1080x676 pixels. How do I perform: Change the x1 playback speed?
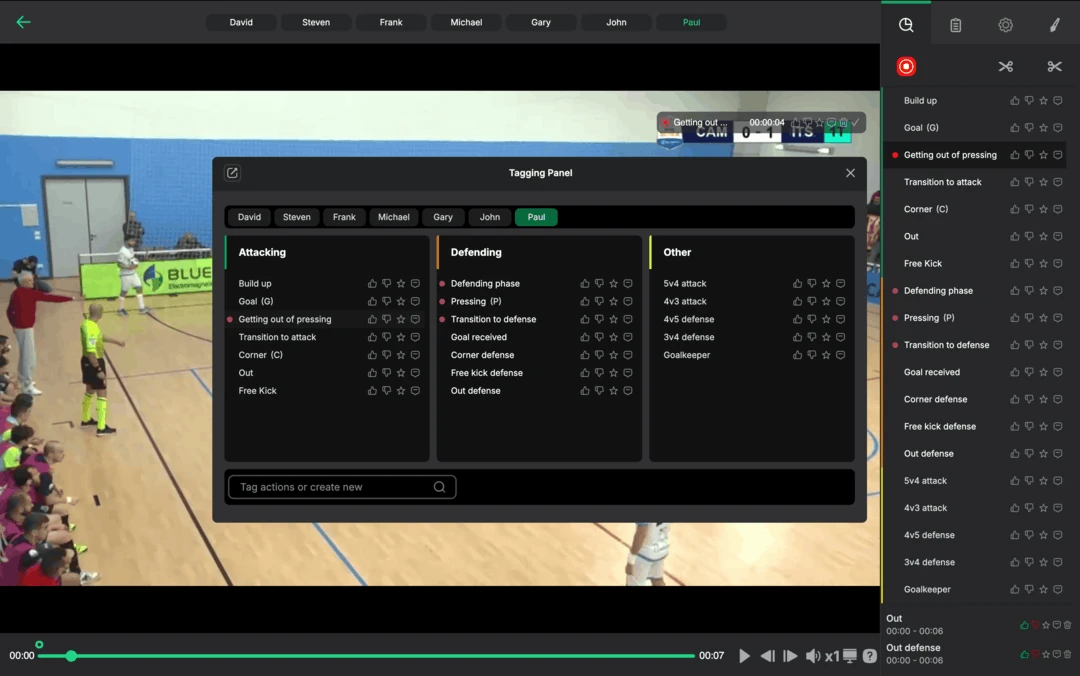832,655
